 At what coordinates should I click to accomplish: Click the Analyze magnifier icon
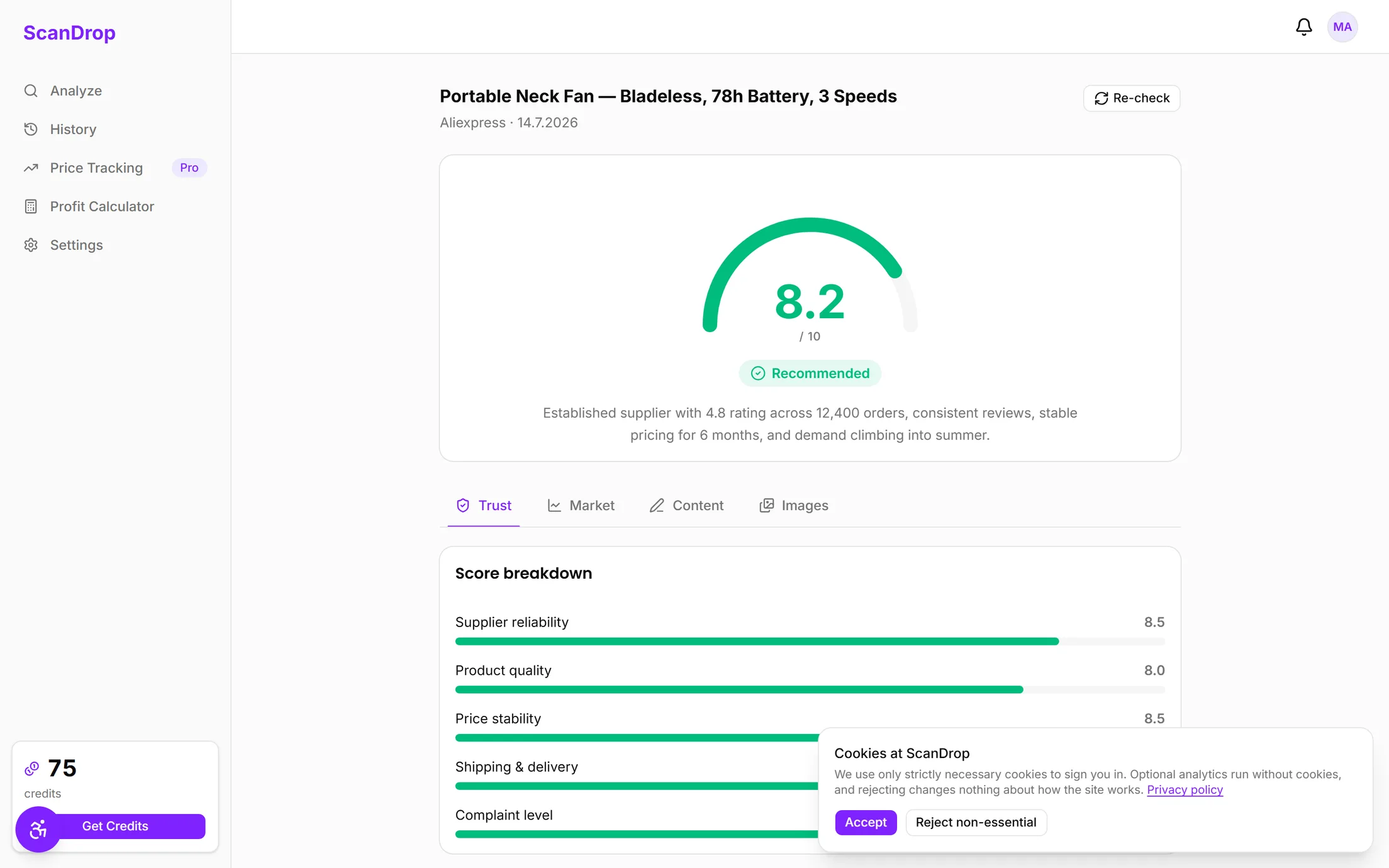point(31,91)
